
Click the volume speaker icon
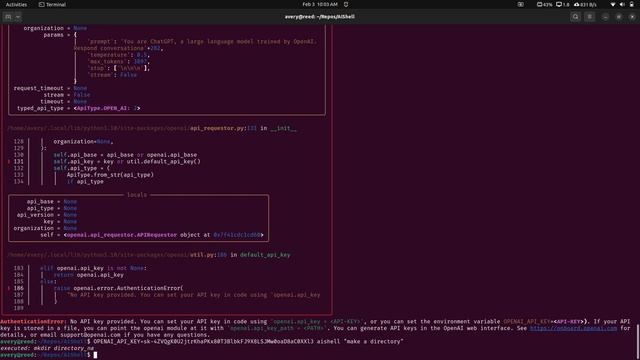tap(622, 4)
